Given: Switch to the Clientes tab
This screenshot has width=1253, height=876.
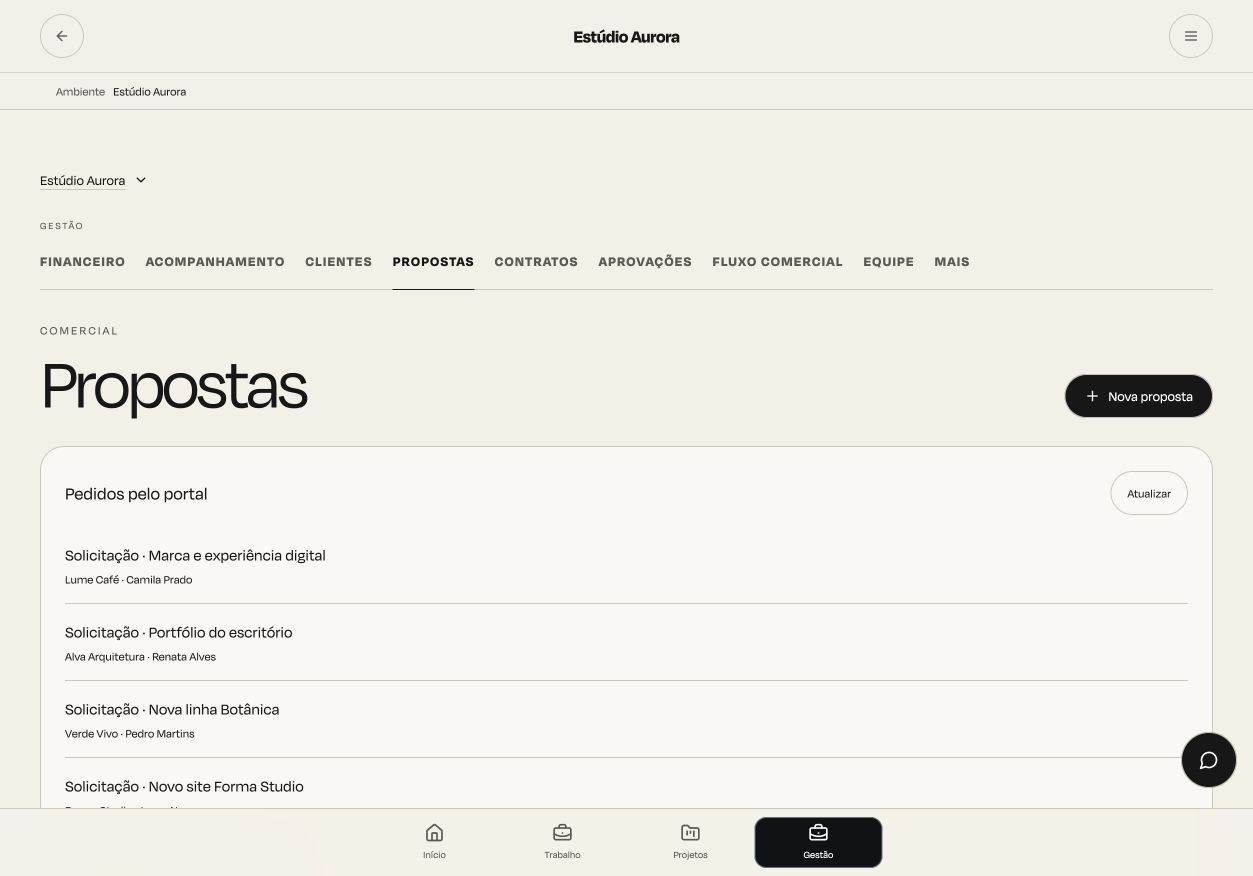Looking at the screenshot, I should tap(338, 262).
